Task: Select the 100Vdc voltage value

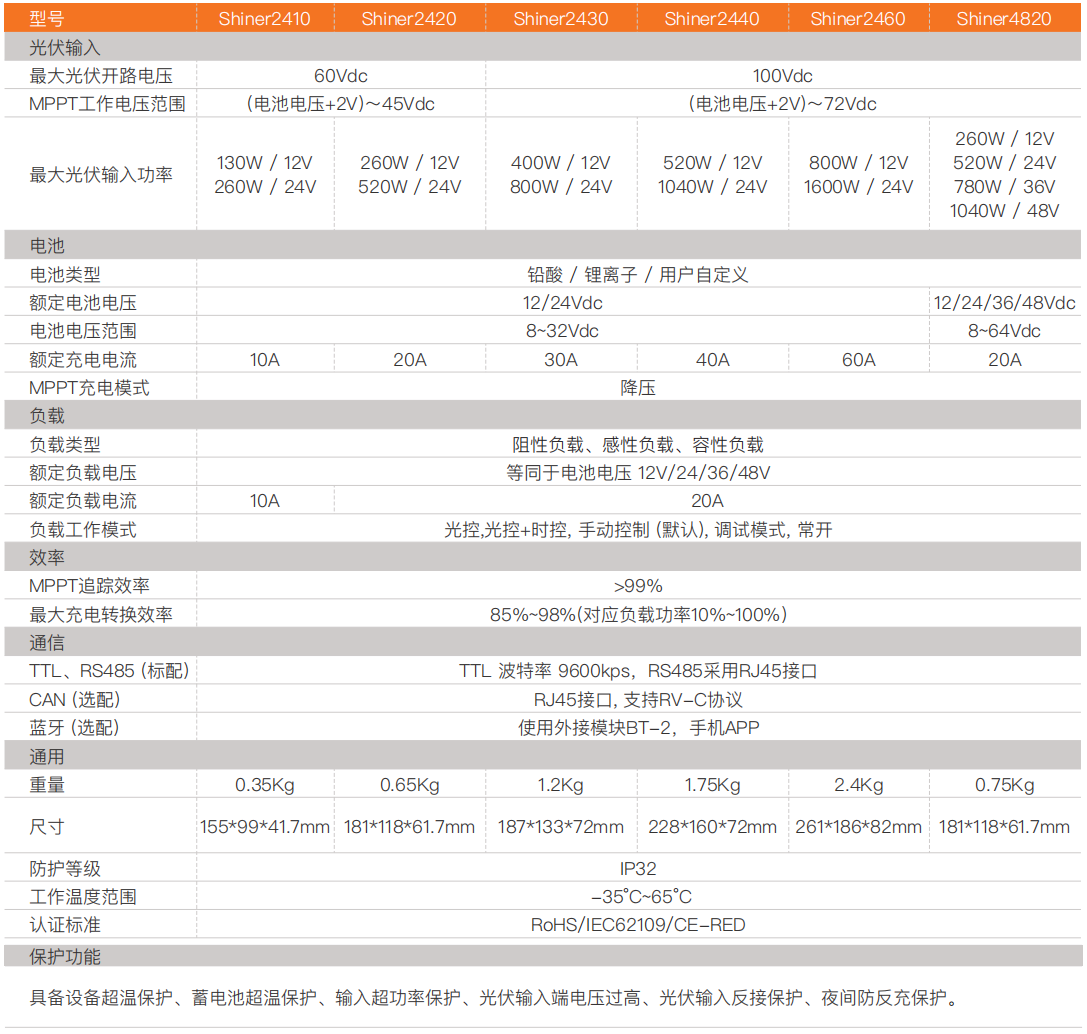Action: click(782, 76)
